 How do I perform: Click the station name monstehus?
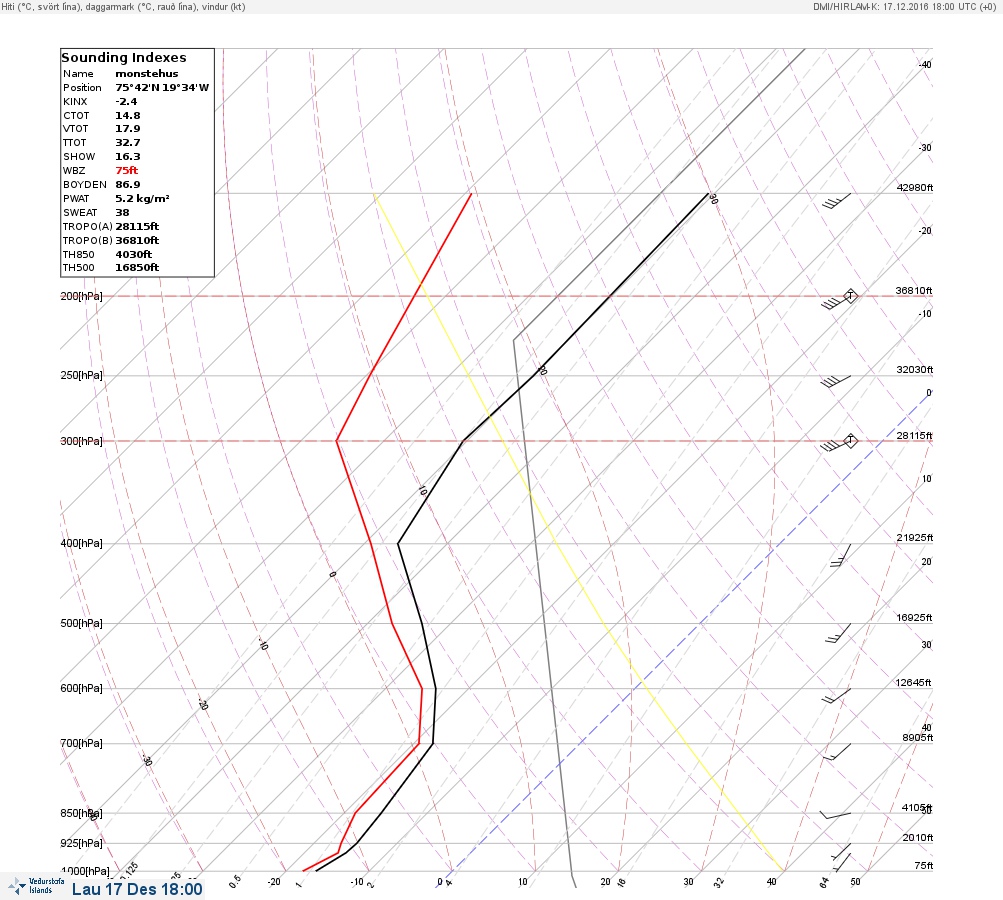[x=146, y=74]
